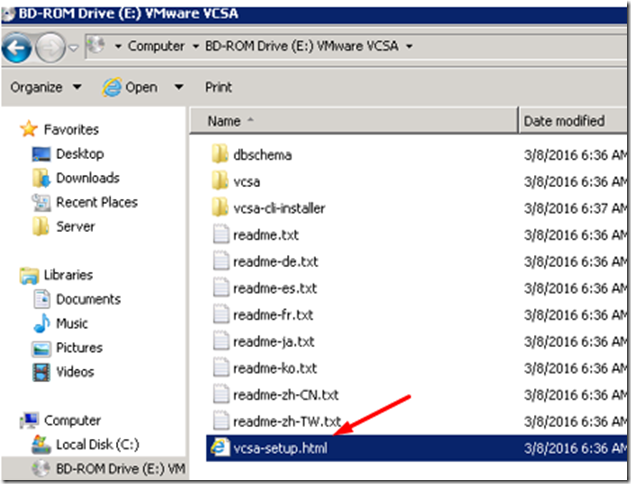The image size is (631, 484).
Task: Select Computer in the address breadcrumb
Action: tap(156, 46)
